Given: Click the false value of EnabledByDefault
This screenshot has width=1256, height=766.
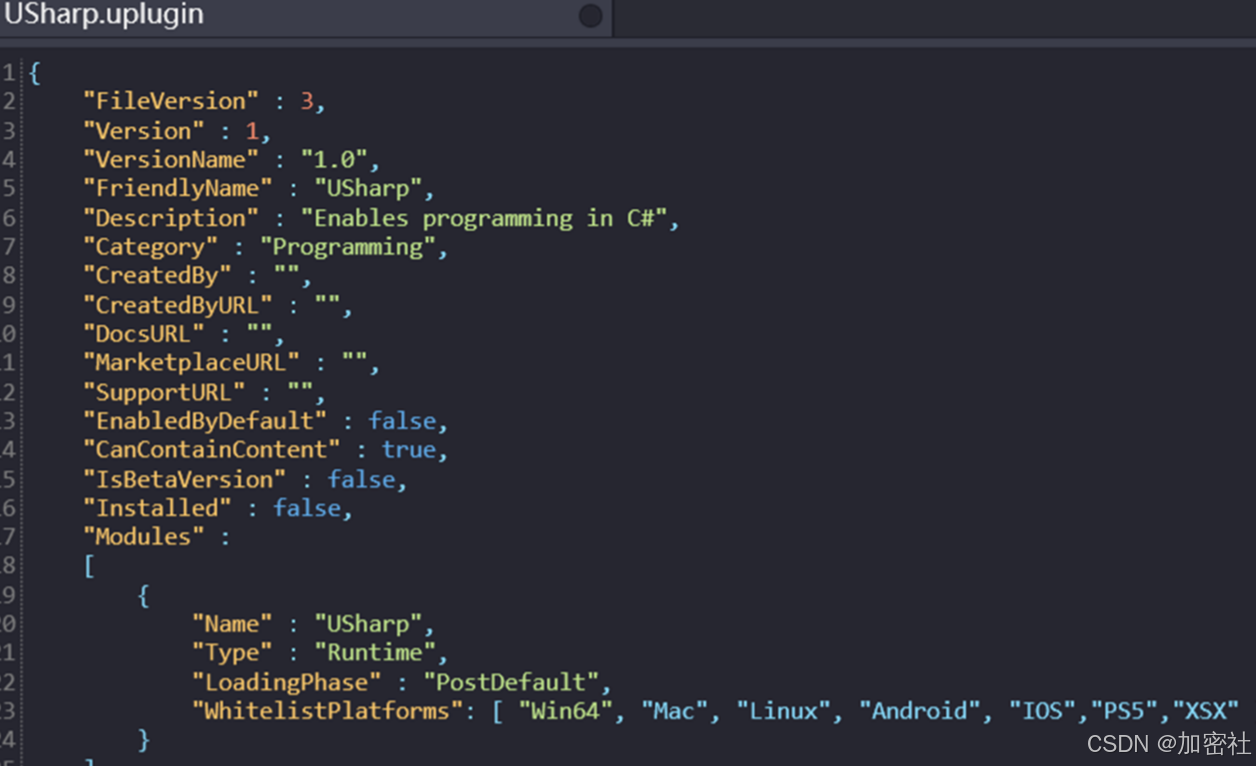Looking at the screenshot, I should tap(402, 421).
